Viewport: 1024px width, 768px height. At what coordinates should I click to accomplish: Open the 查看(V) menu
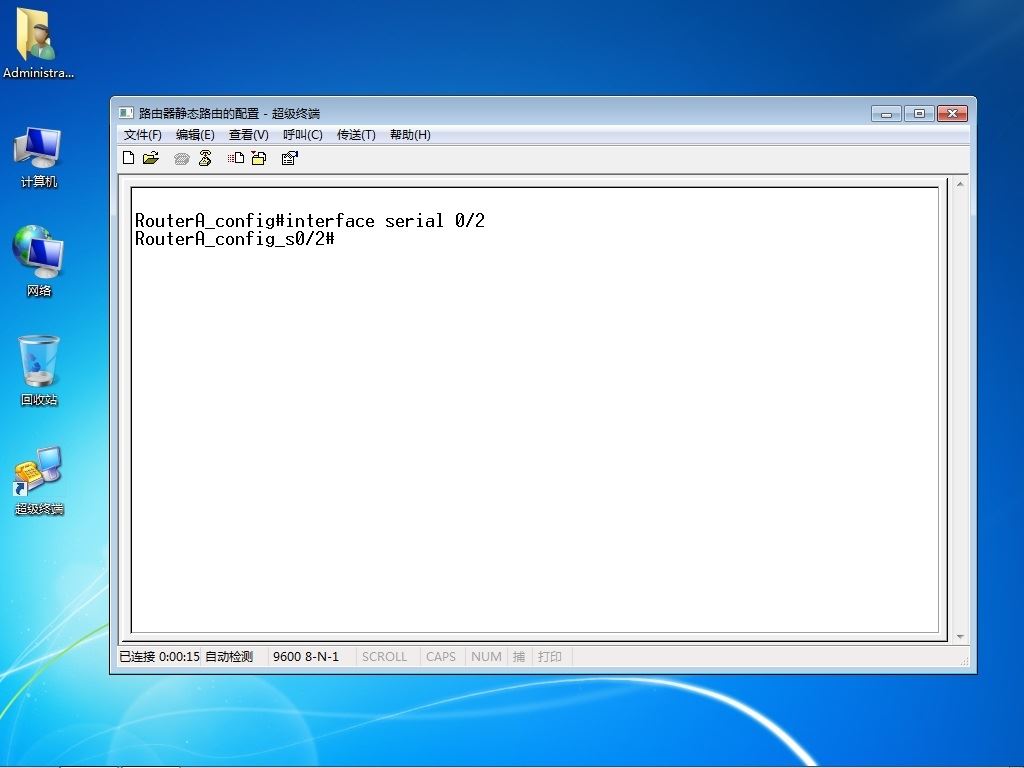(249, 135)
